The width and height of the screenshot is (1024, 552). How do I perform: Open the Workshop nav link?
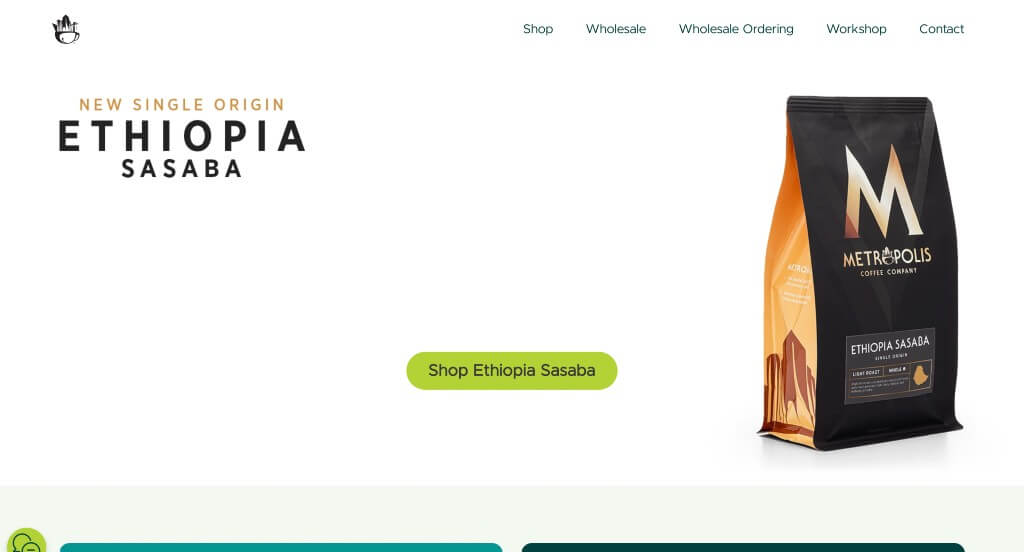tap(856, 29)
